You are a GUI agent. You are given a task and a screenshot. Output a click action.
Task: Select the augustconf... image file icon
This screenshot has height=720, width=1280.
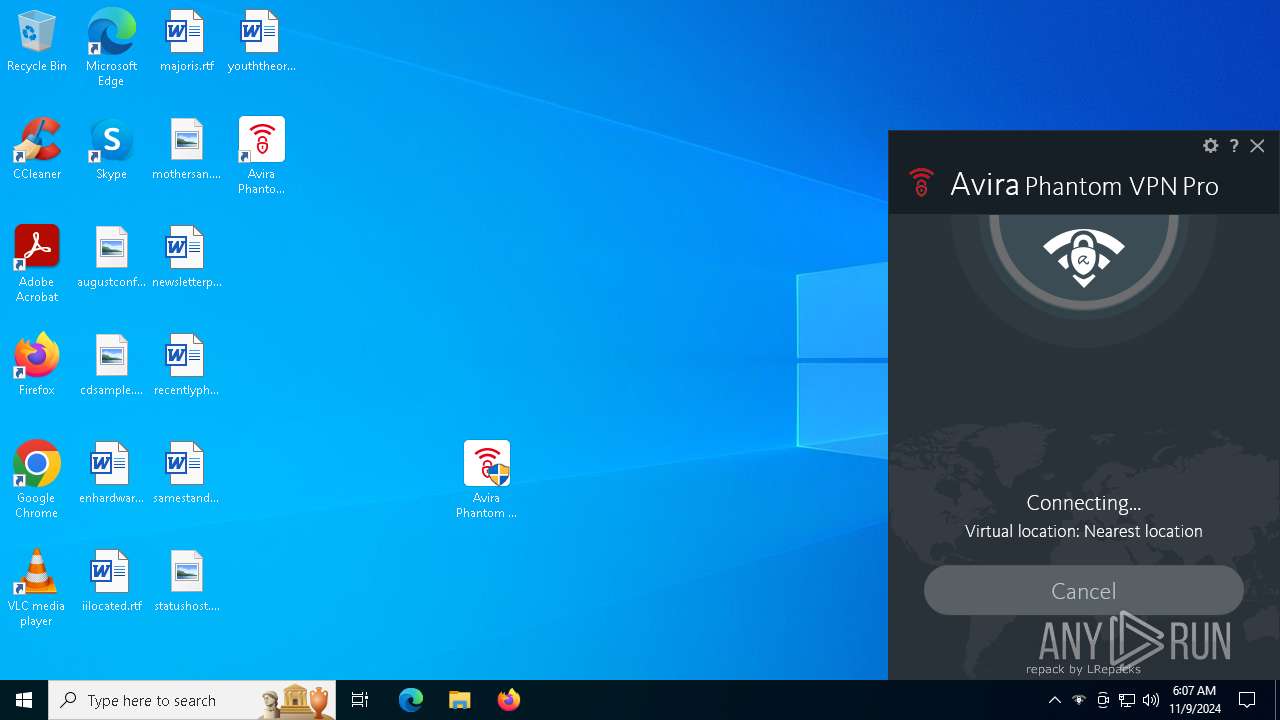click(111, 258)
